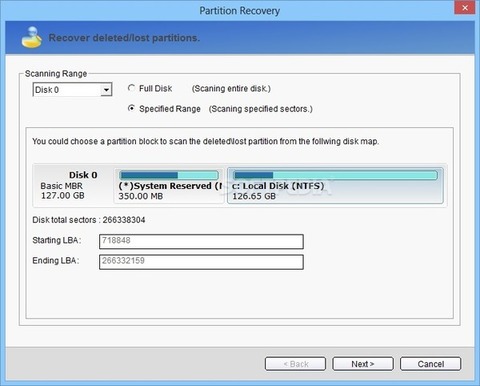Screen dimensions: 480x386
Task: Select the C: Local Disk NTFS partition
Action: pos(335,186)
